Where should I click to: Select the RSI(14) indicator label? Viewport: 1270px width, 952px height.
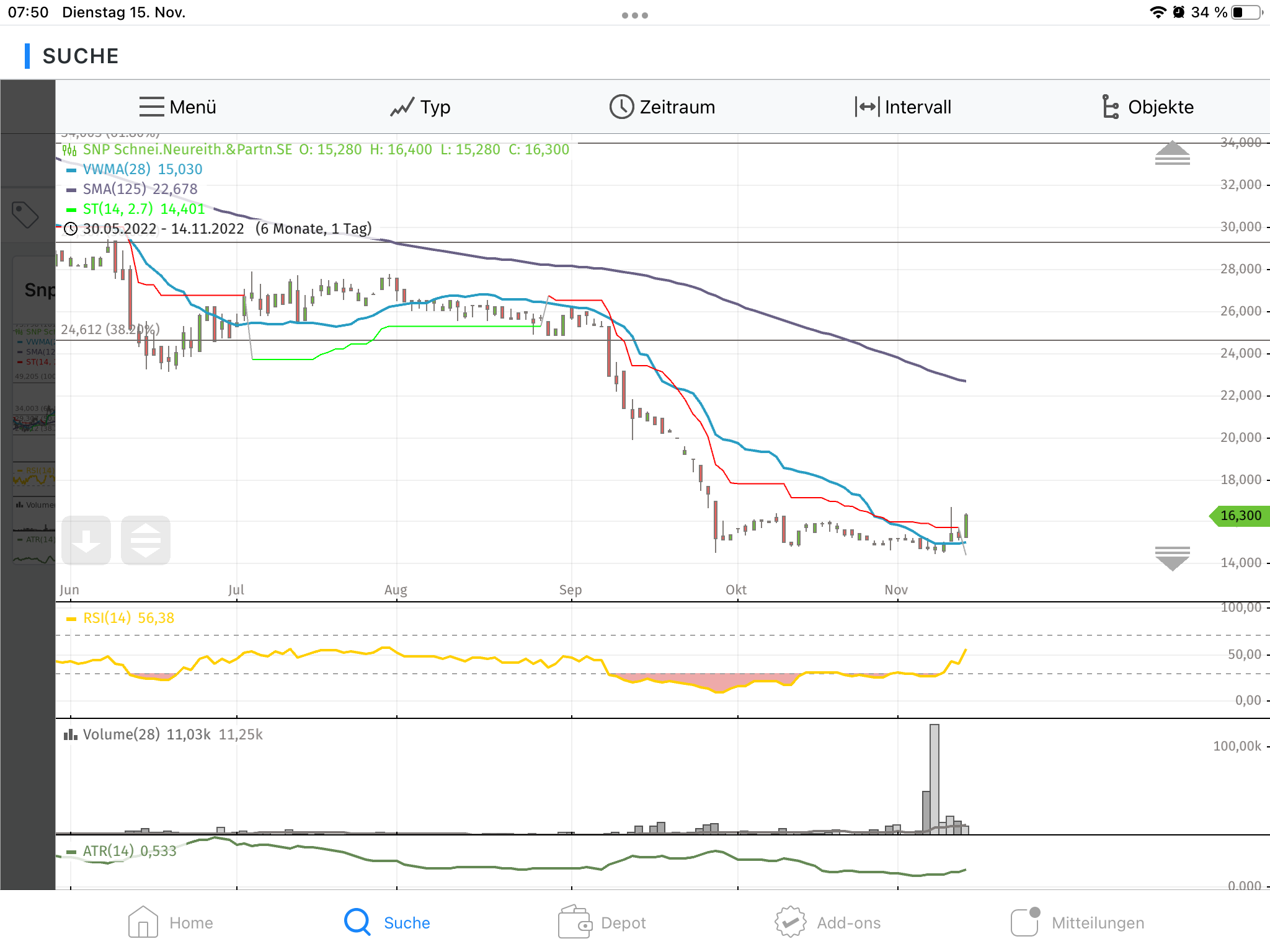107,618
